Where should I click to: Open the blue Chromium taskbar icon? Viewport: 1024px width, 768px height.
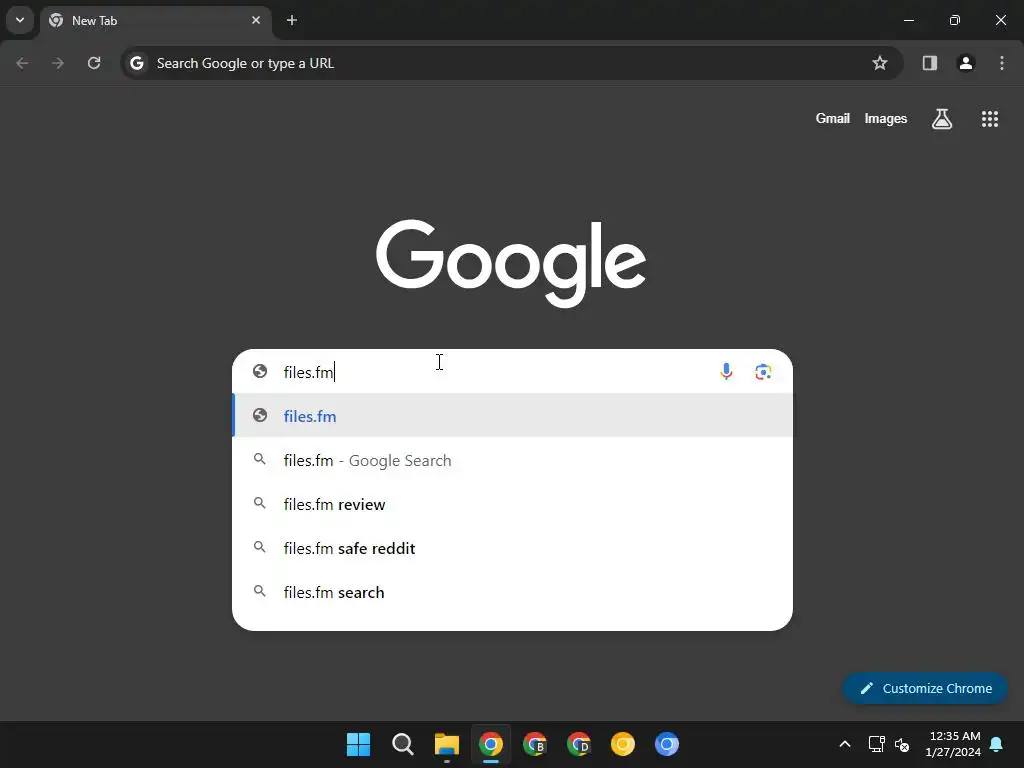pos(667,744)
